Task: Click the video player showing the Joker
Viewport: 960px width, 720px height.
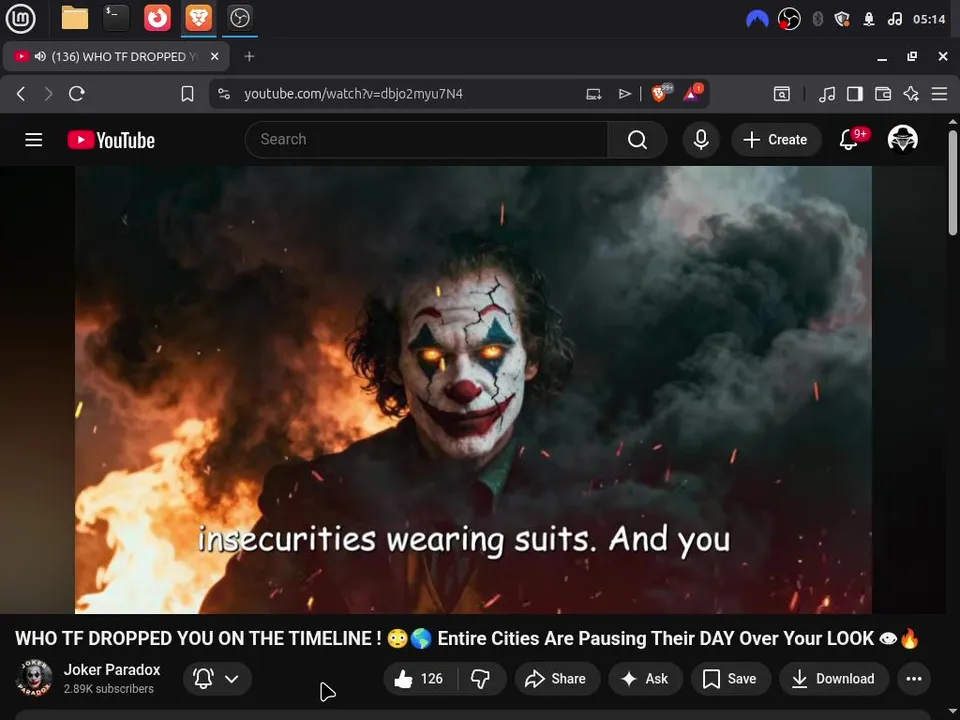Action: [473, 389]
